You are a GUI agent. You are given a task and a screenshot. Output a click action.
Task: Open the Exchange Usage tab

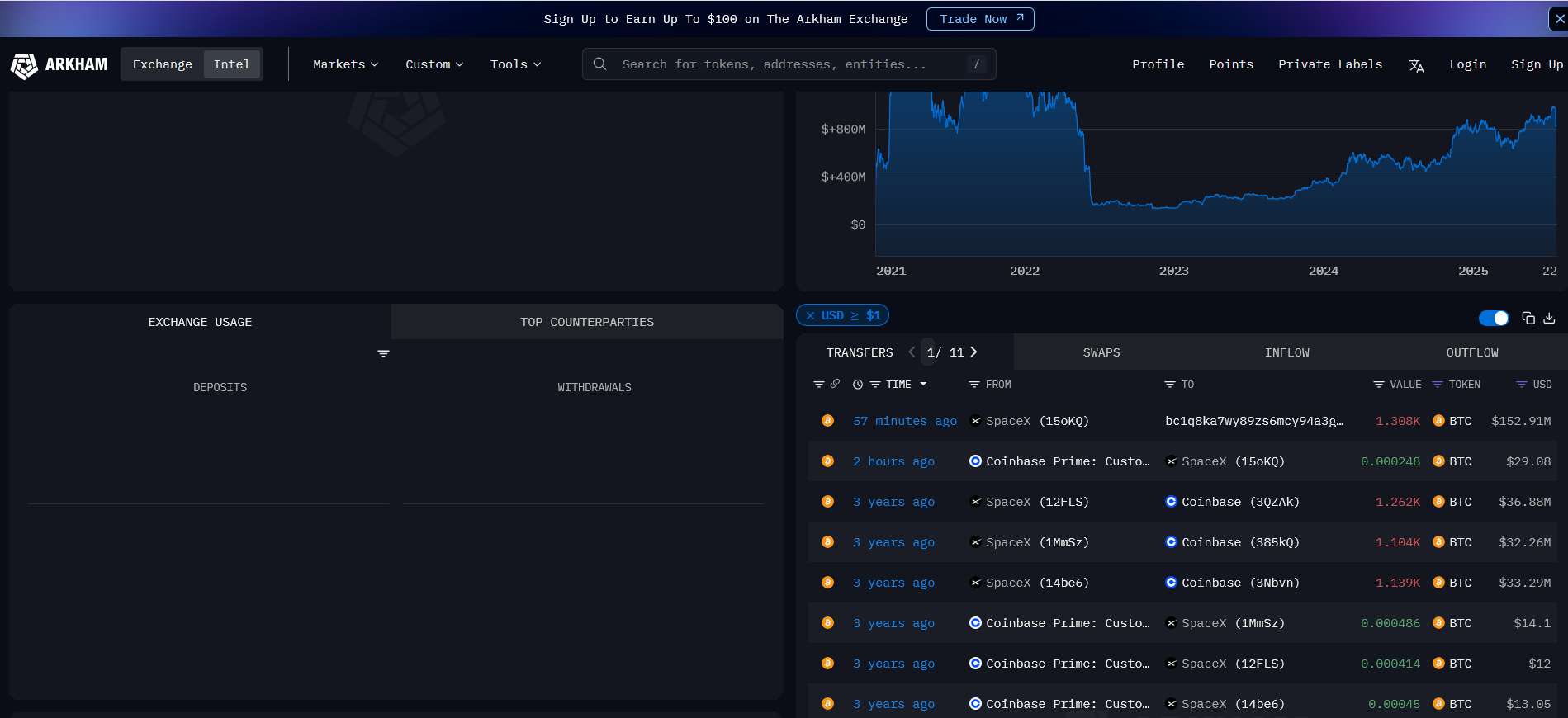[x=200, y=322]
